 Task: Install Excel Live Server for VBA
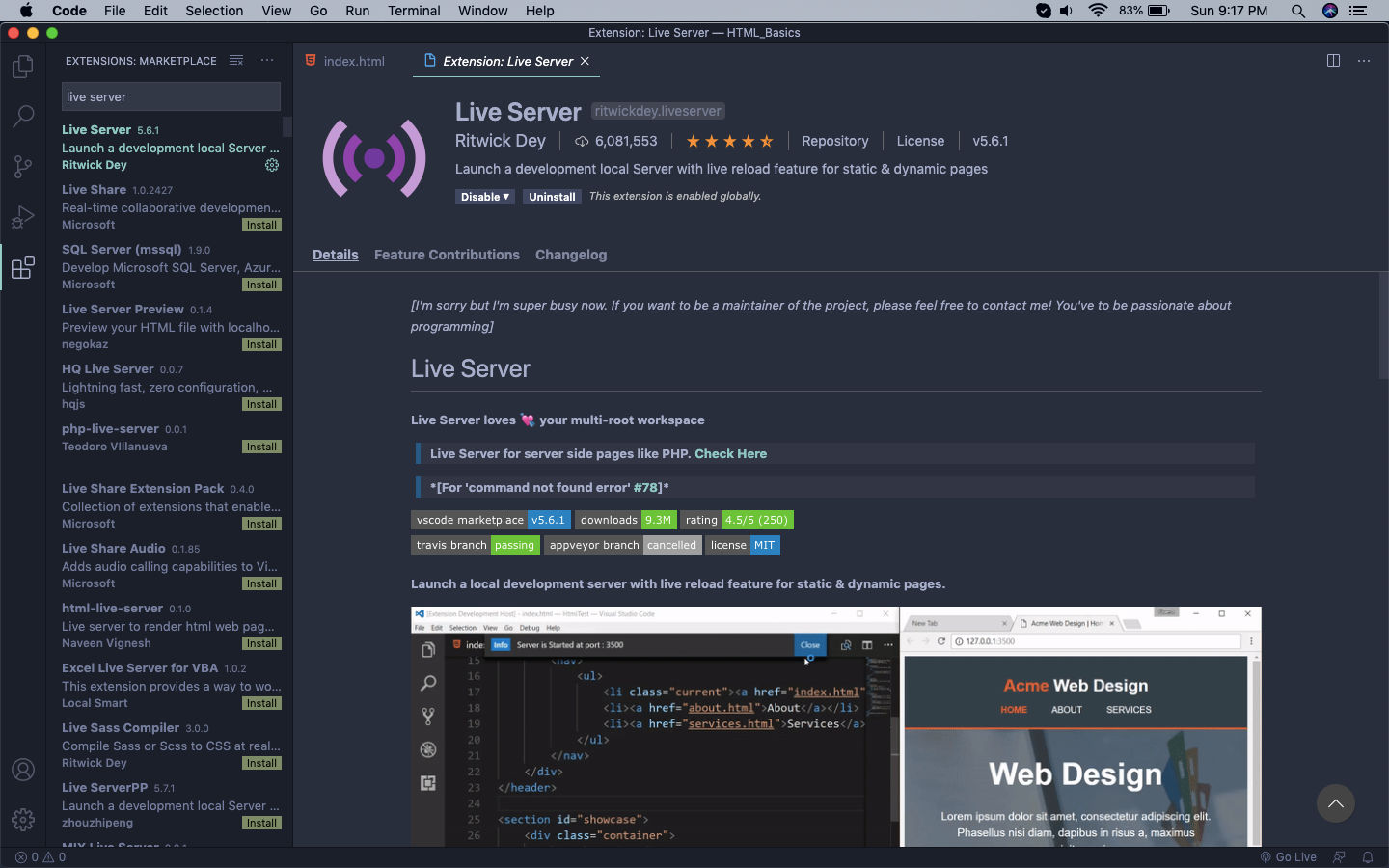(x=261, y=703)
